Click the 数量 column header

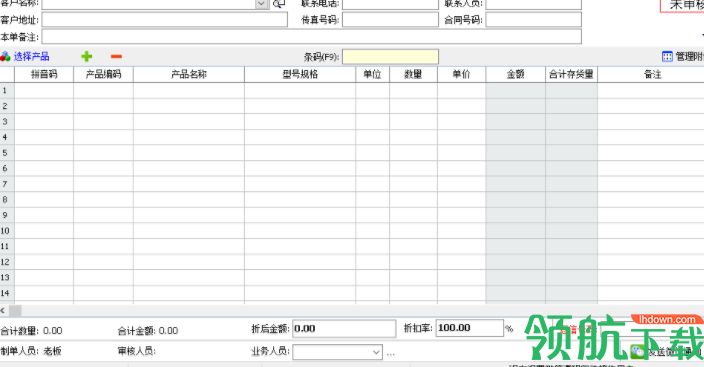(x=413, y=74)
